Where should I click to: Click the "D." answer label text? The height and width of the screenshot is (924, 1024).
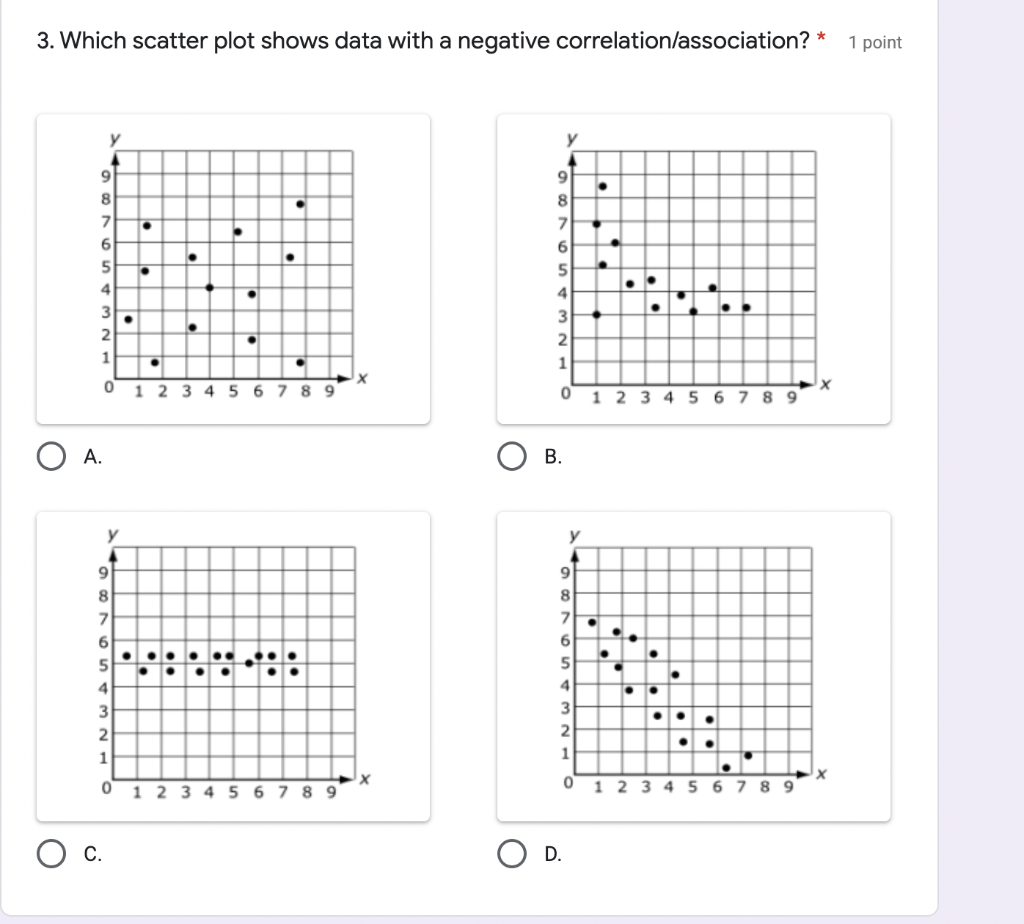tap(554, 854)
